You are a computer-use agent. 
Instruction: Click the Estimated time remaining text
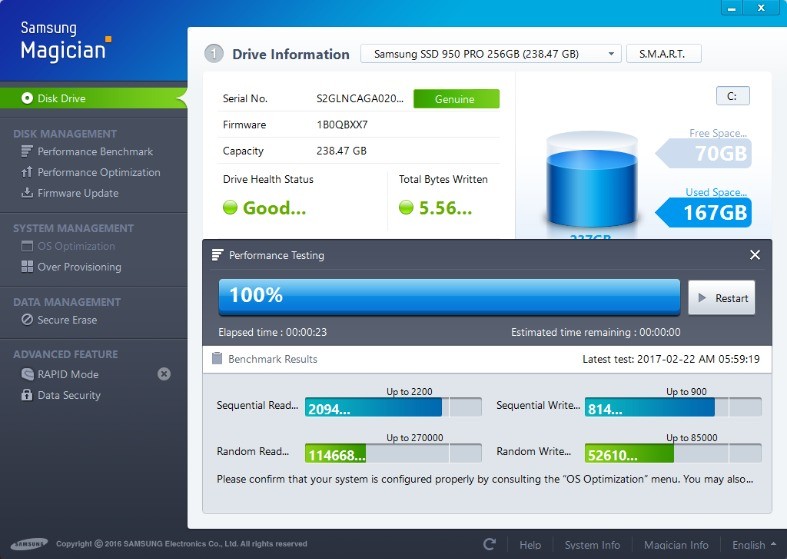596,332
